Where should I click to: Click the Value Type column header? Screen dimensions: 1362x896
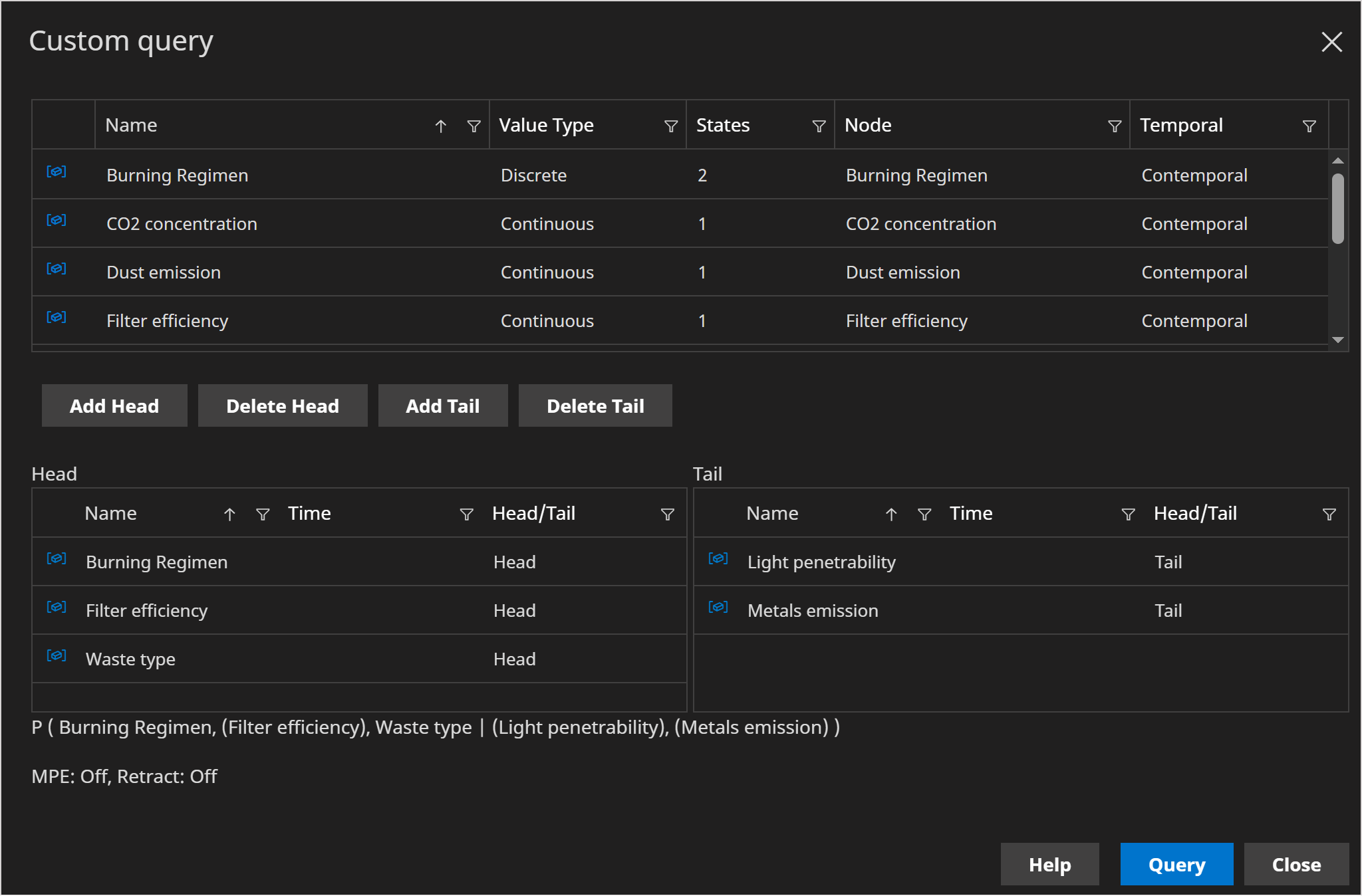tap(547, 126)
